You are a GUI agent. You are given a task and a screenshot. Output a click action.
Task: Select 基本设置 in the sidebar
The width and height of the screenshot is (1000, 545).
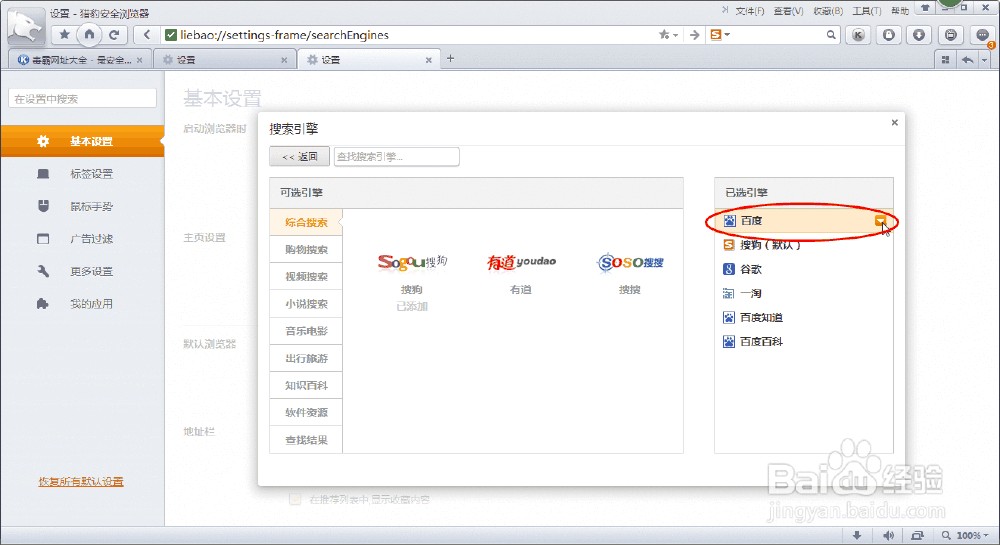point(82,141)
